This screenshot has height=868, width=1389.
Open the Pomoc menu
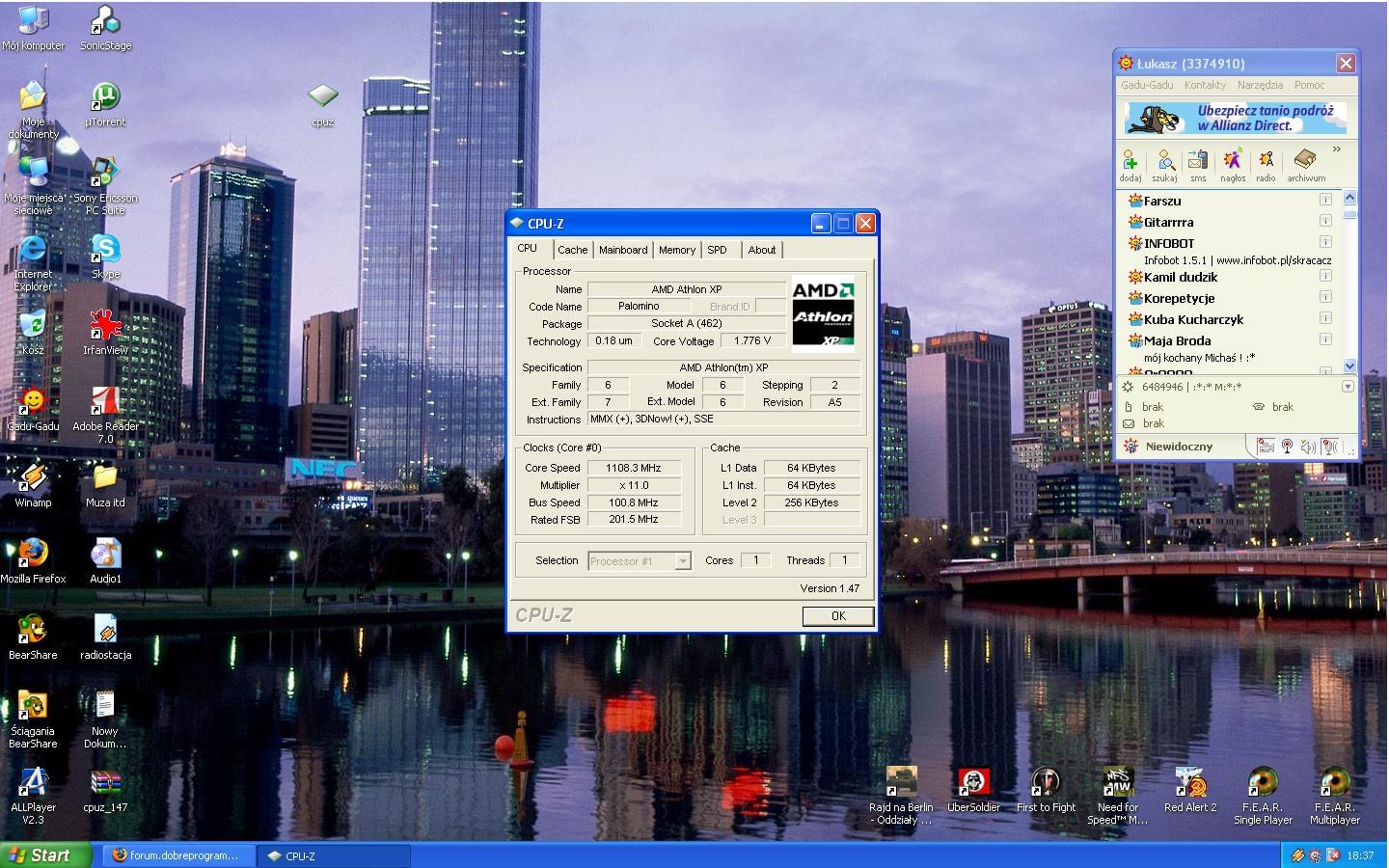[1309, 85]
